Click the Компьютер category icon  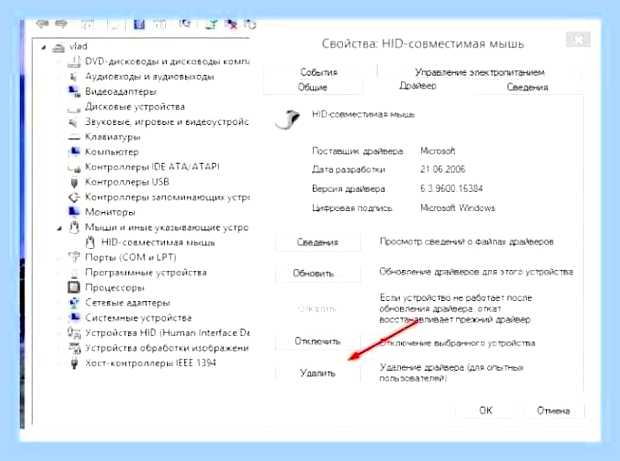pyautogui.click(x=74, y=152)
